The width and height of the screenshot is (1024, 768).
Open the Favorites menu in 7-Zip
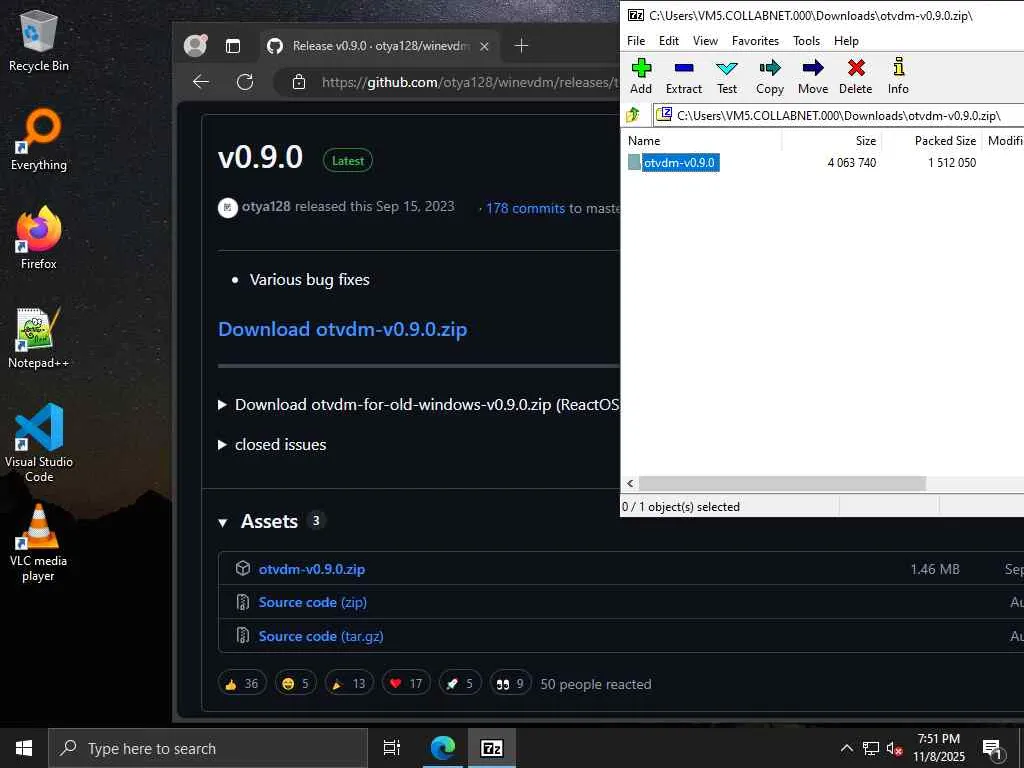pos(755,40)
